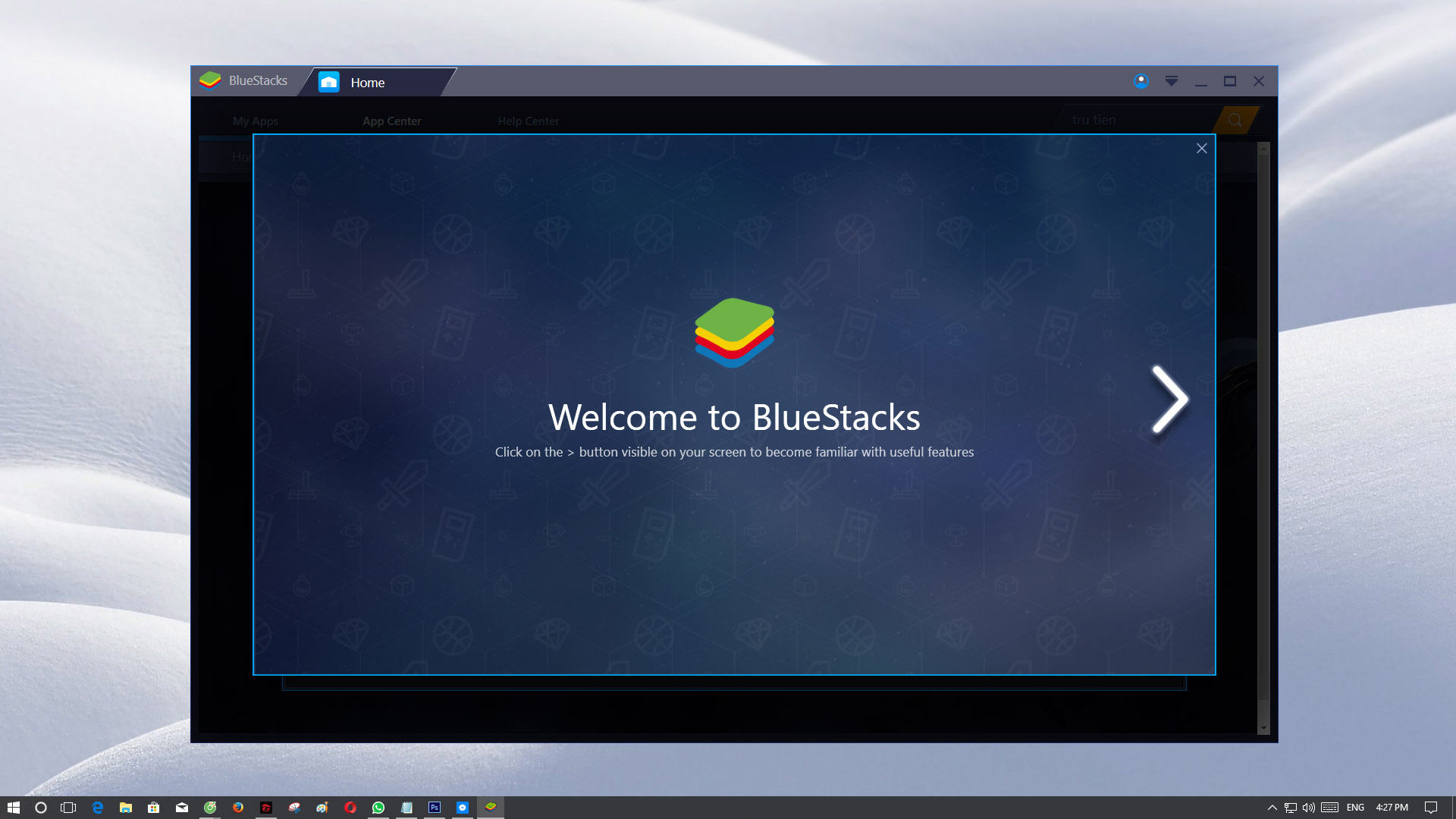Open WhatsApp from the taskbar

pos(378,808)
